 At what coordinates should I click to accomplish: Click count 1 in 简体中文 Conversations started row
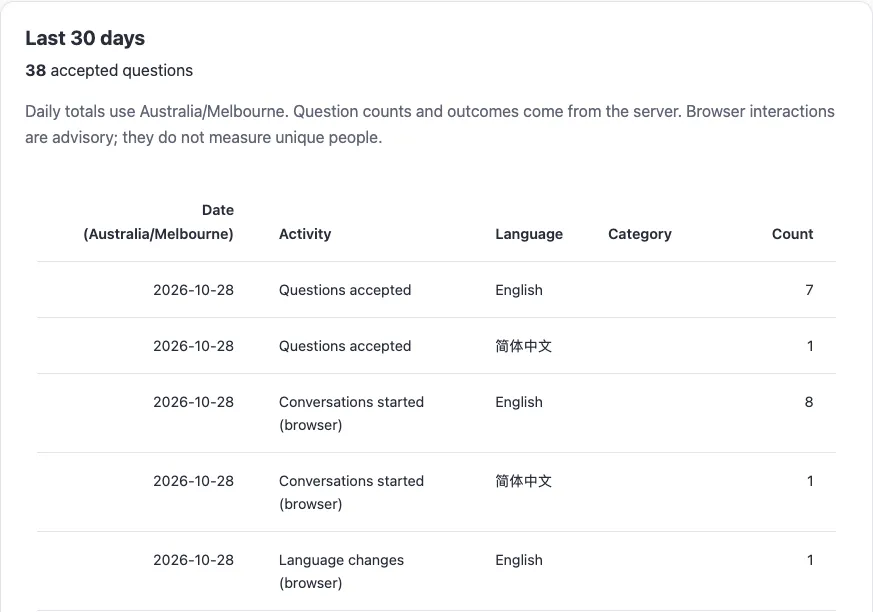810,481
